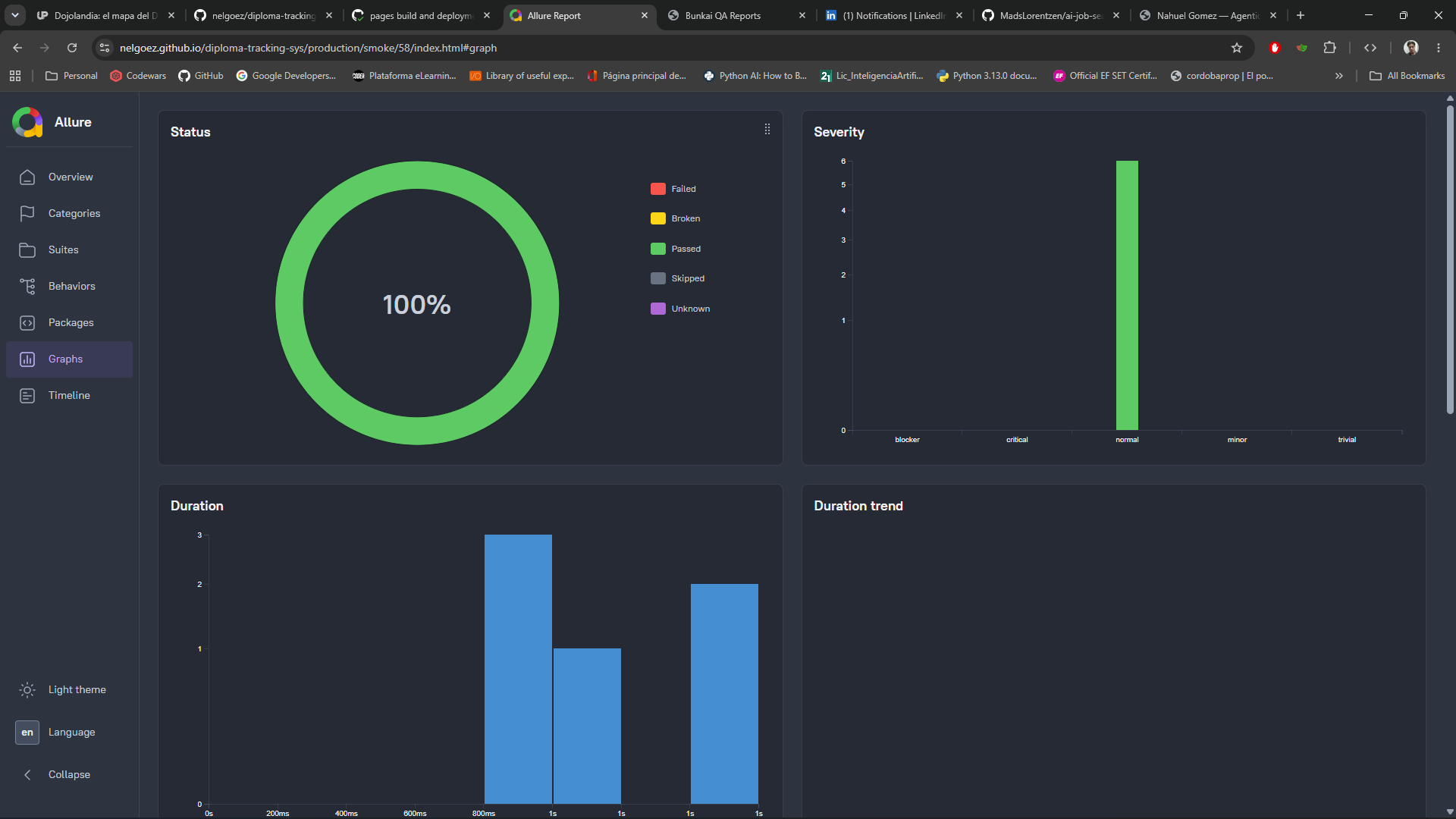Reload the Allure report page
1456x819 pixels.
72,48
